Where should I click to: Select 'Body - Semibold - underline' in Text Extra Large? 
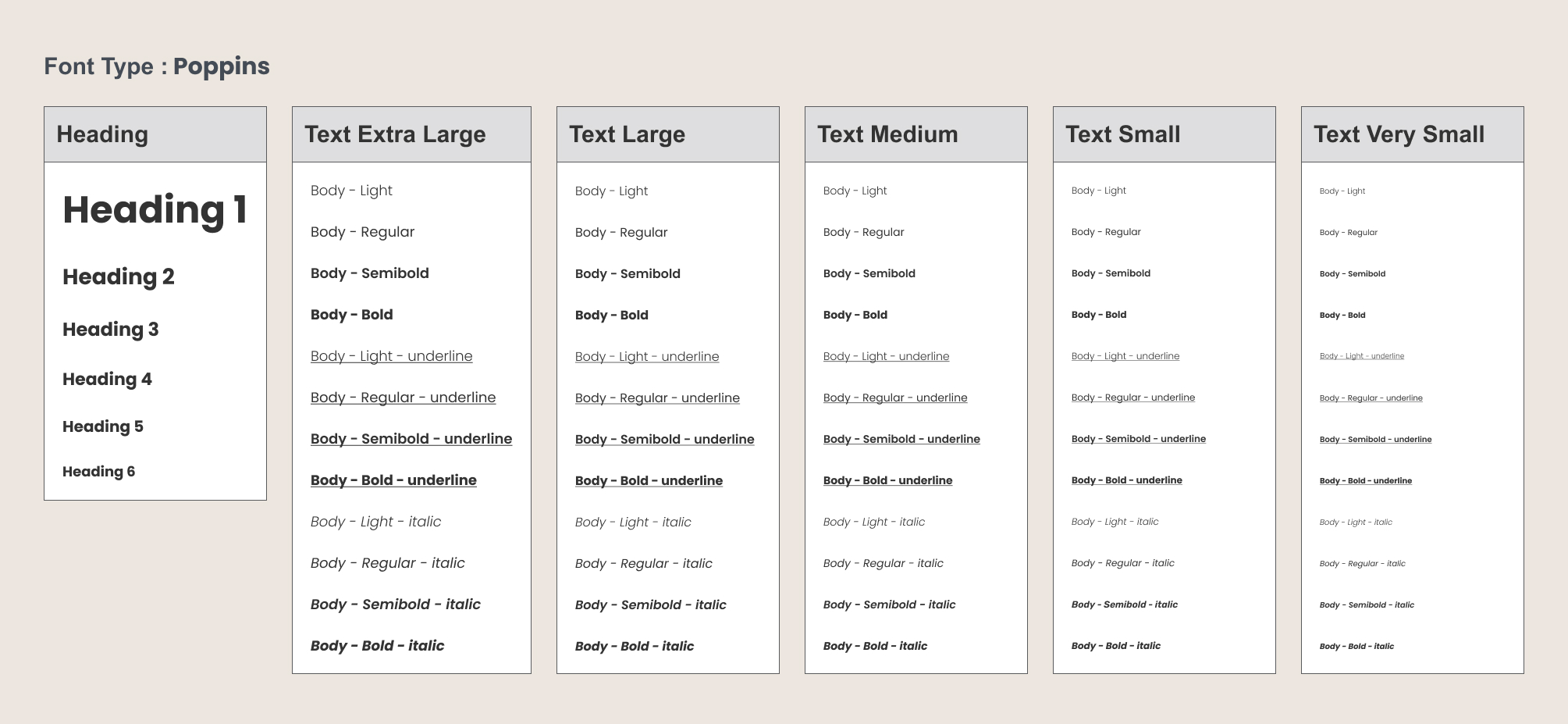pos(411,439)
